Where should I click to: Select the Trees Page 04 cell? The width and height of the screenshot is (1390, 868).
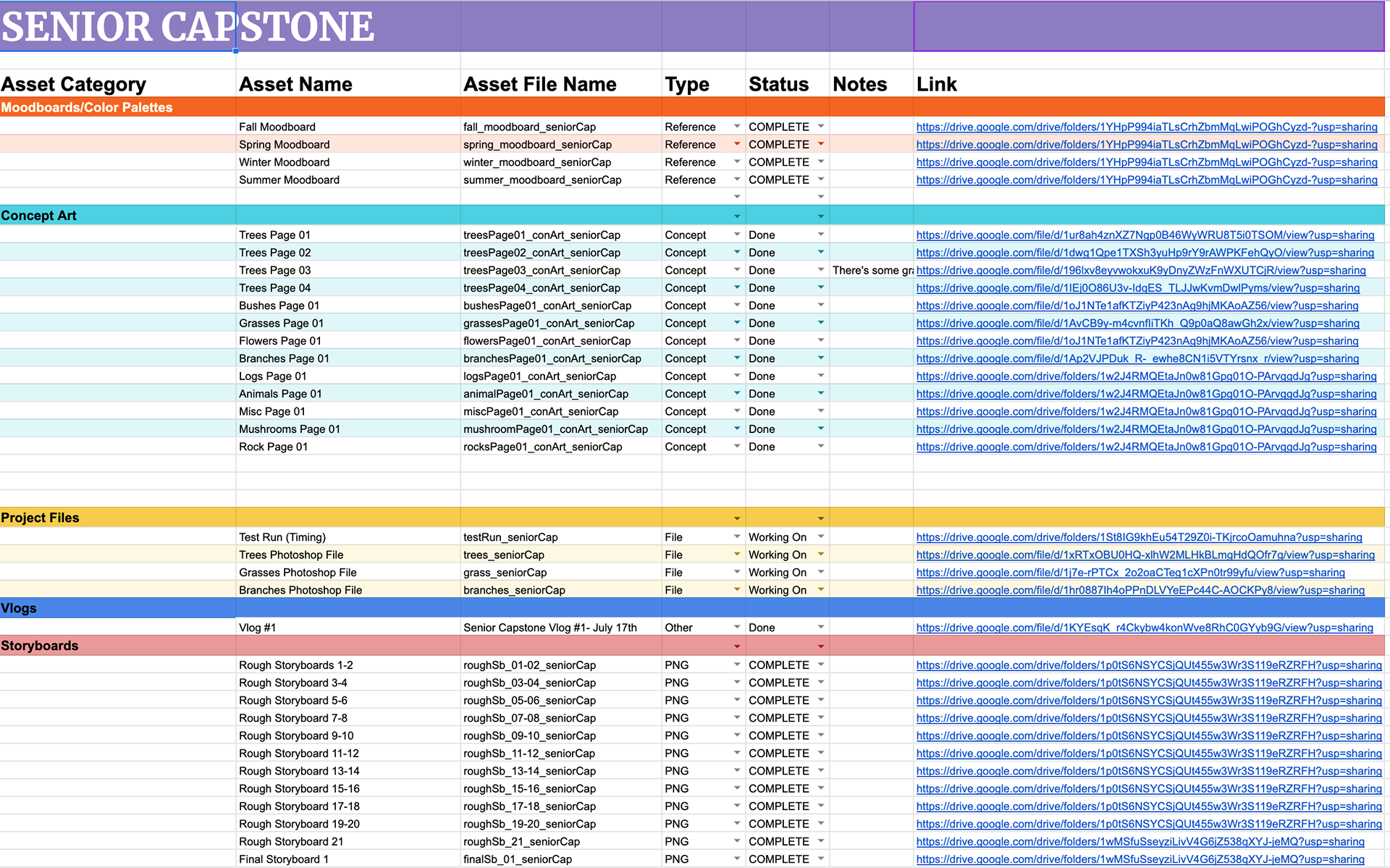[x=348, y=287]
